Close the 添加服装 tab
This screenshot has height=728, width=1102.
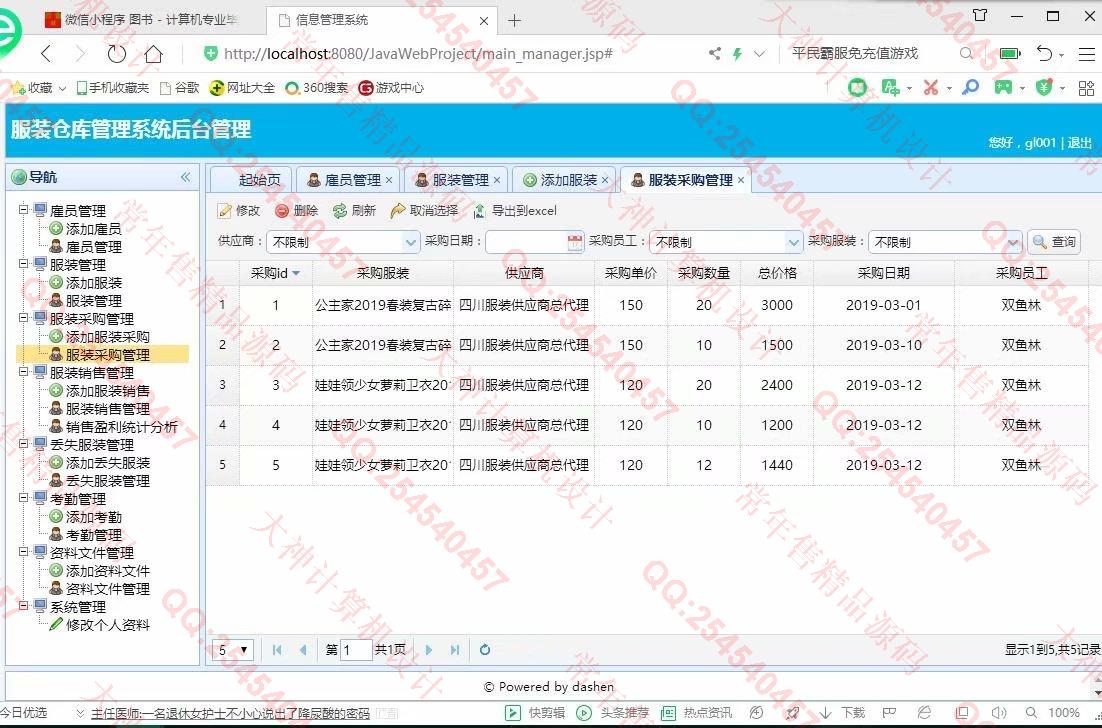coord(605,180)
